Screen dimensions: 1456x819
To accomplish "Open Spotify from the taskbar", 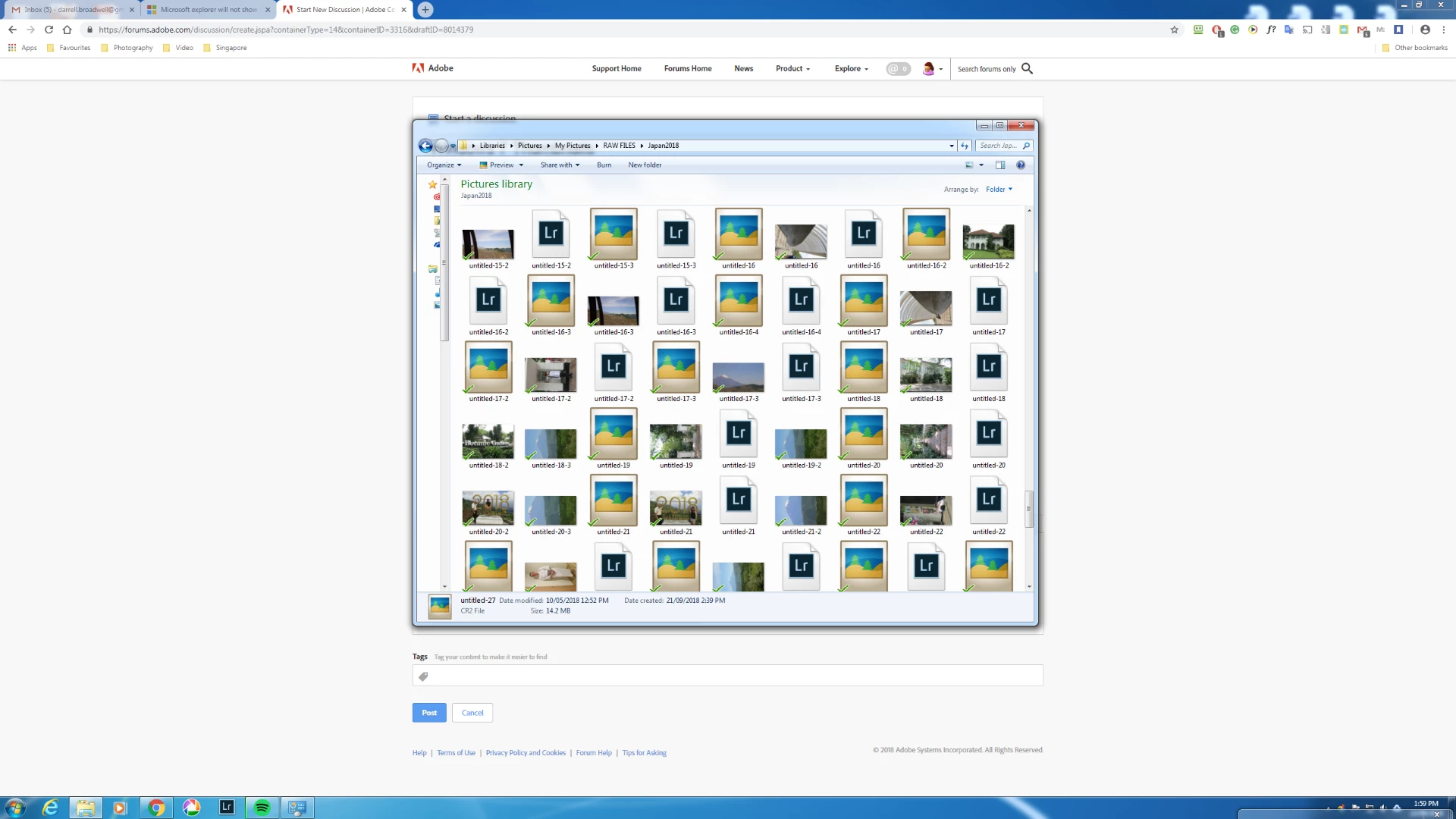I will click(262, 808).
